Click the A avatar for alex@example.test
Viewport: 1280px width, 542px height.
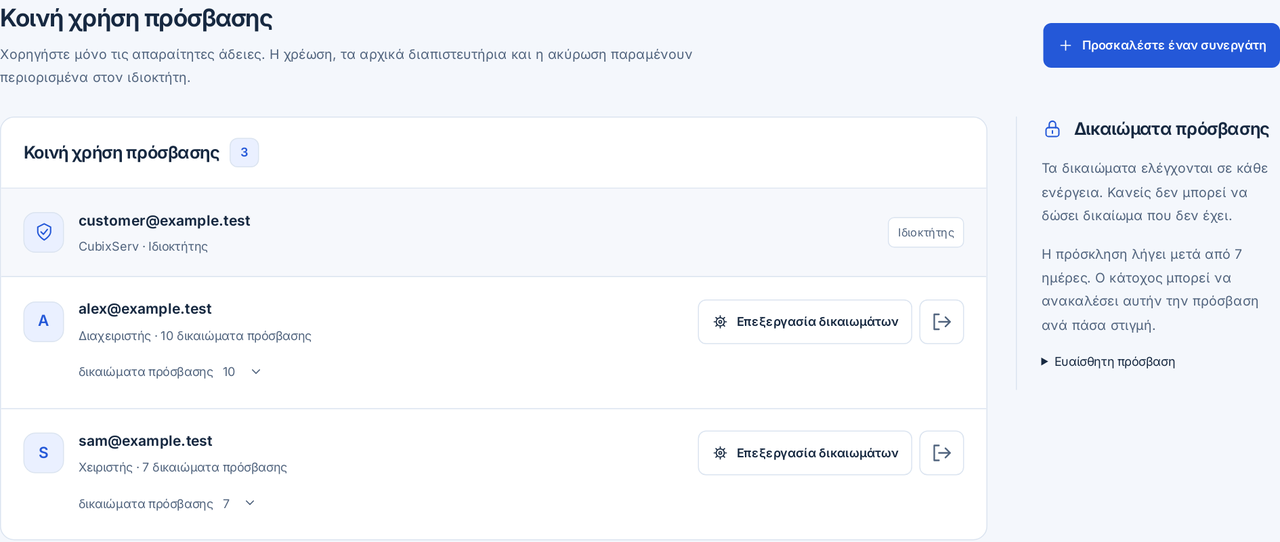pos(44,321)
